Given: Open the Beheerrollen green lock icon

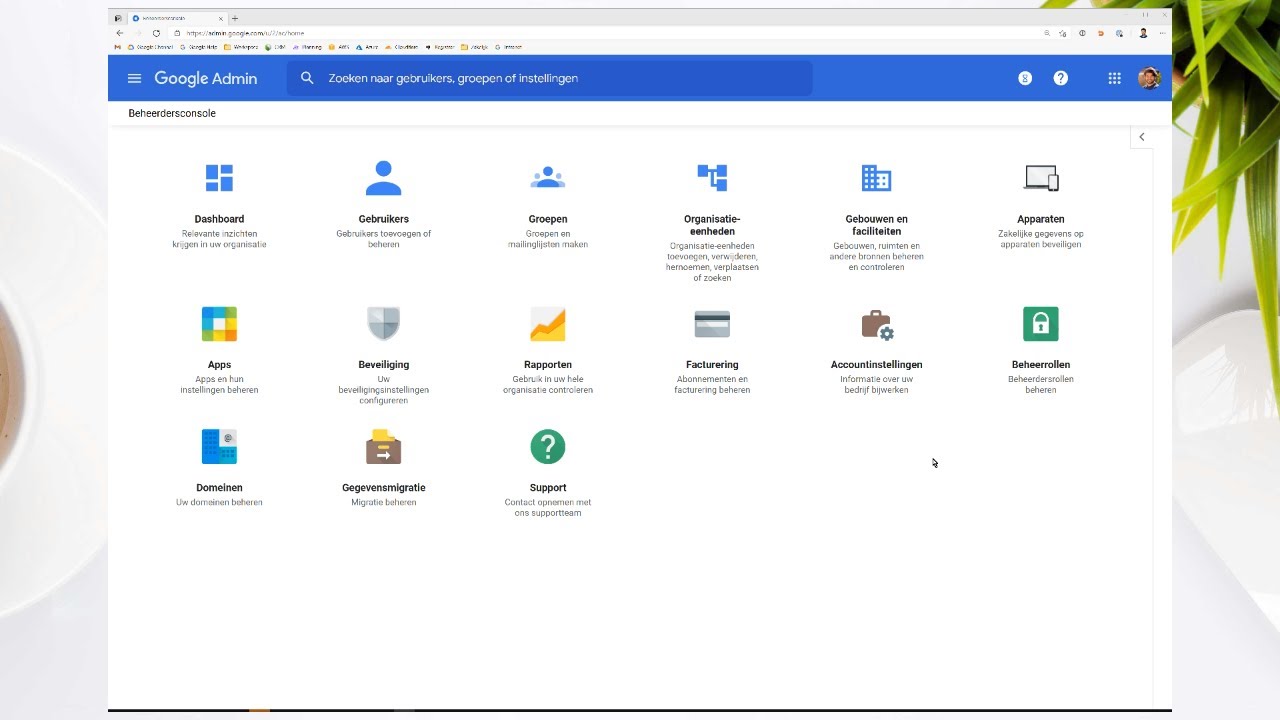Looking at the screenshot, I should [1041, 324].
